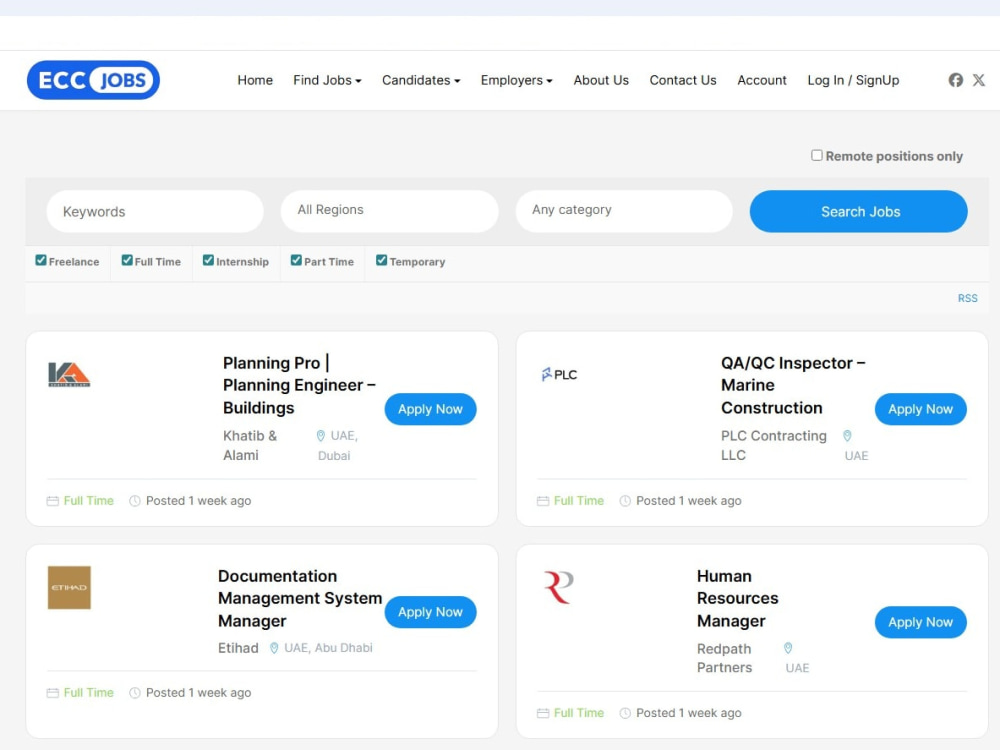Screen dimensions: 1000x750
Task: Click clock icon on Human Resources Manager card
Action: tap(625, 714)
